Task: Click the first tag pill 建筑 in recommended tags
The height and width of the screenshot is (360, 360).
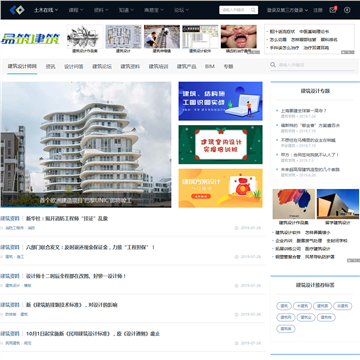Action: [284, 306]
